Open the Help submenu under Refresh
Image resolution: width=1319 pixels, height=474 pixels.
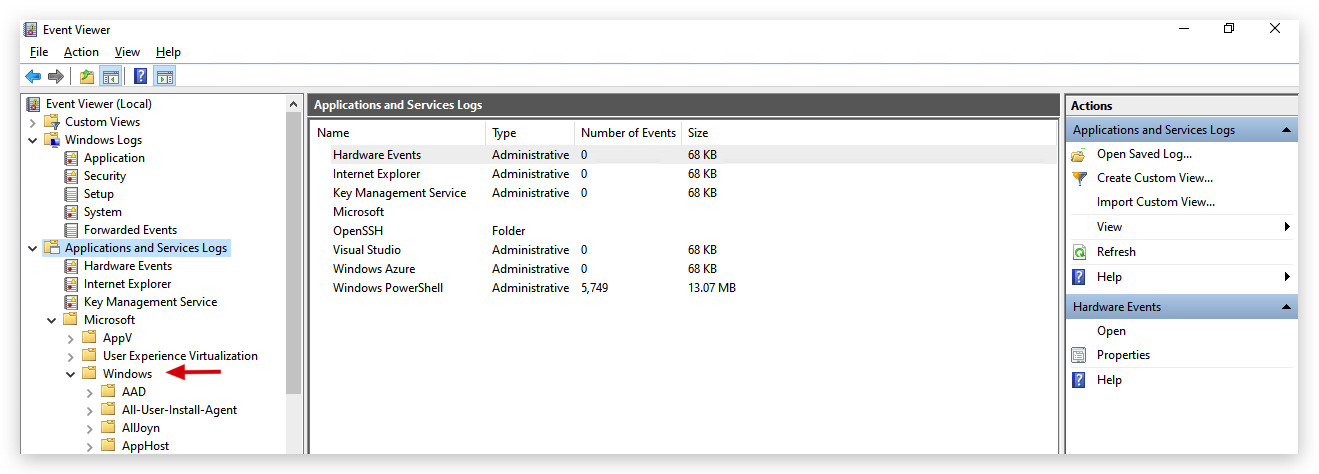point(1183,277)
